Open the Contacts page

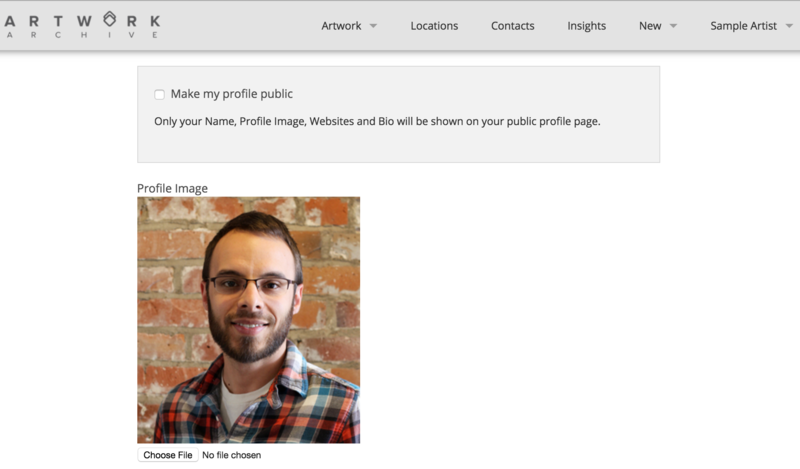[512, 26]
